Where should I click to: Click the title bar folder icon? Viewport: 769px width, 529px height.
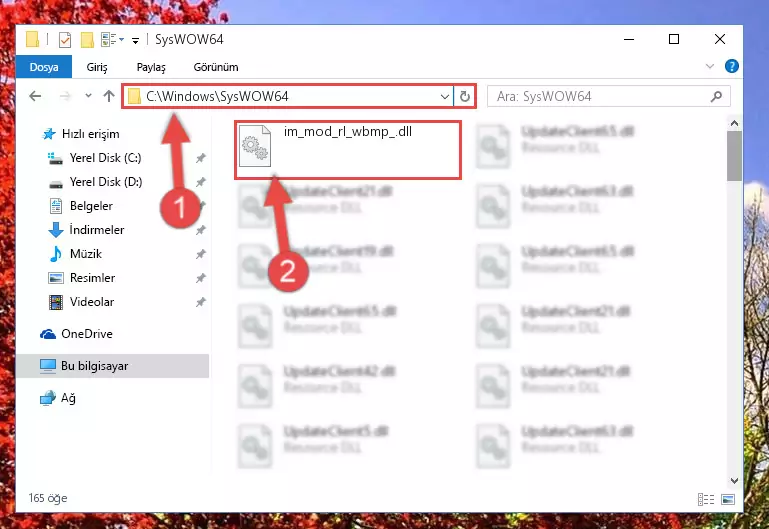point(33,39)
